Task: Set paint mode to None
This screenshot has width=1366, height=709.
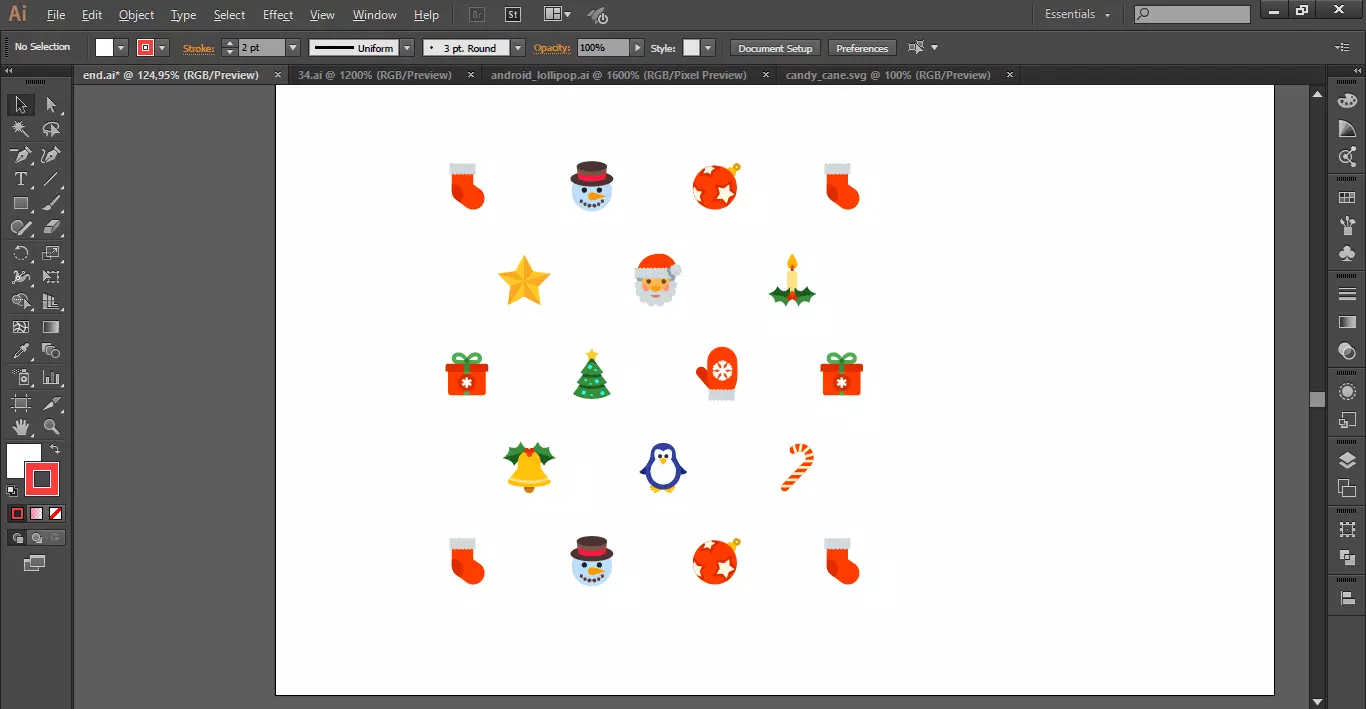Action: 57,513
